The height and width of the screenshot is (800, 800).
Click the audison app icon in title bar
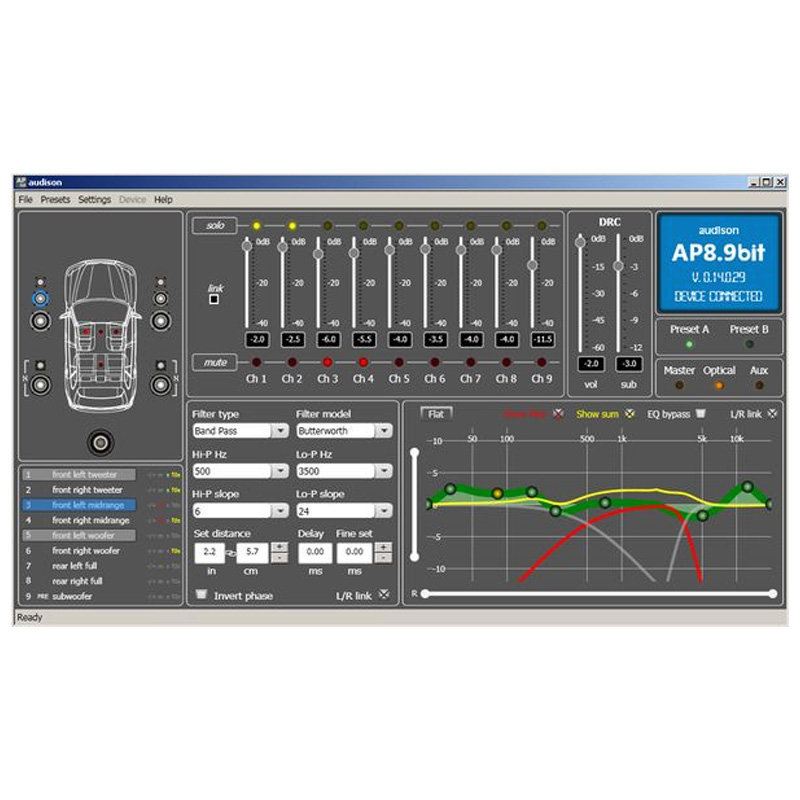pos(20,182)
